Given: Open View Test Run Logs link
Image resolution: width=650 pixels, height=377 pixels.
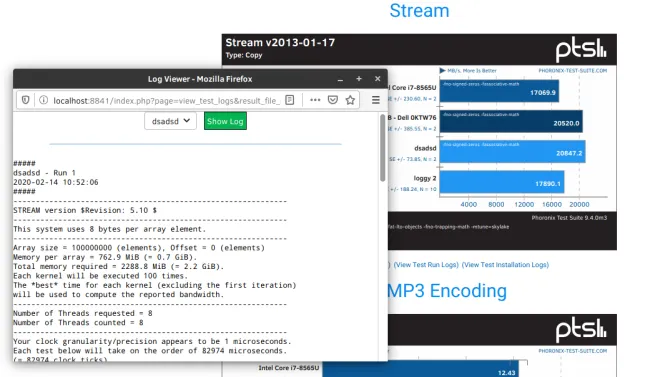Looking at the screenshot, I should click(426, 265).
